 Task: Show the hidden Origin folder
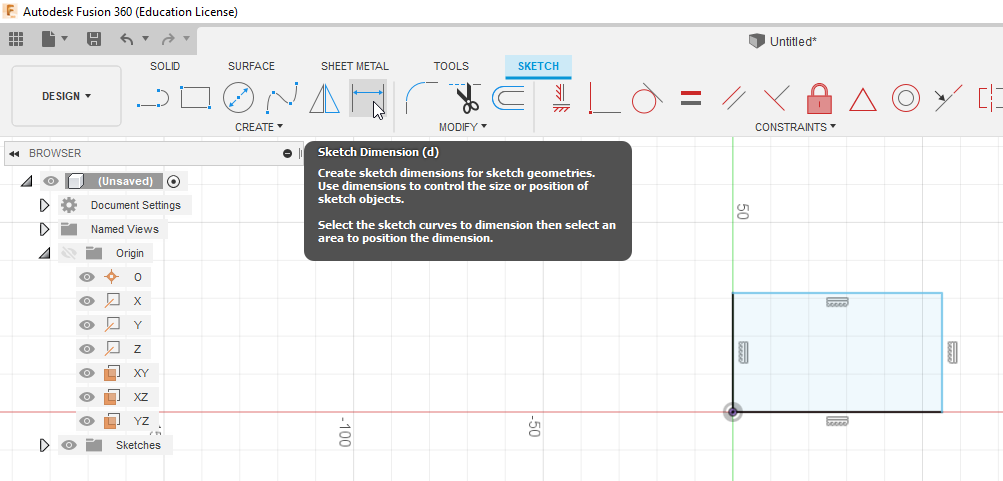[x=68, y=253]
